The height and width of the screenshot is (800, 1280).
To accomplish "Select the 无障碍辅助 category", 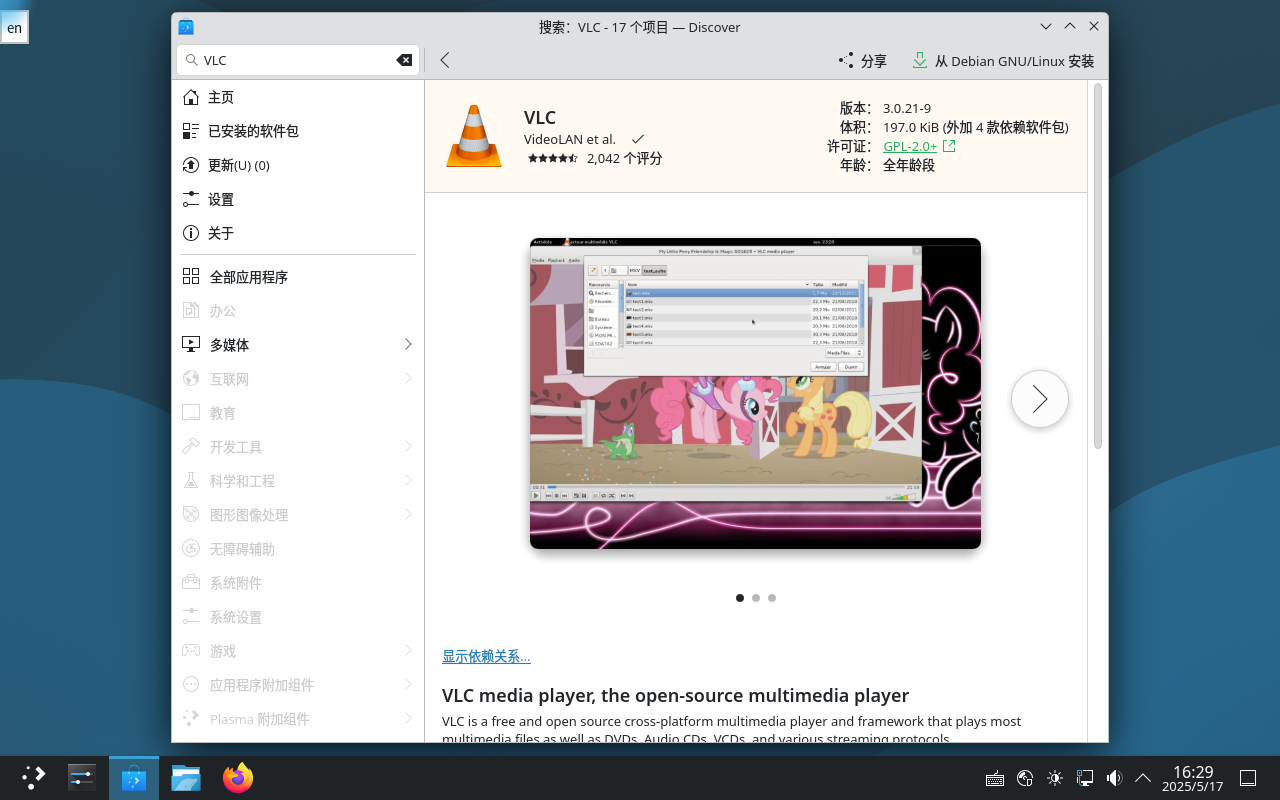I will point(298,548).
